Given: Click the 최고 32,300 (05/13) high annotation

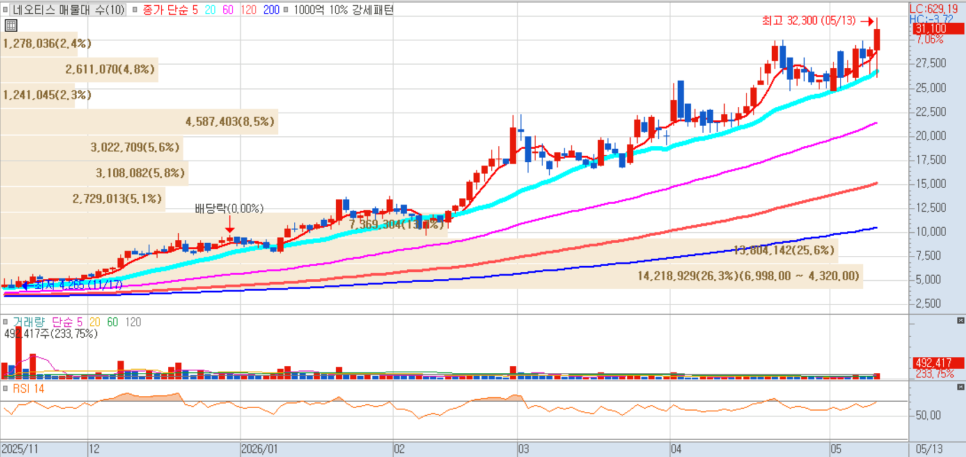Looking at the screenshot, I should (809, 21).
